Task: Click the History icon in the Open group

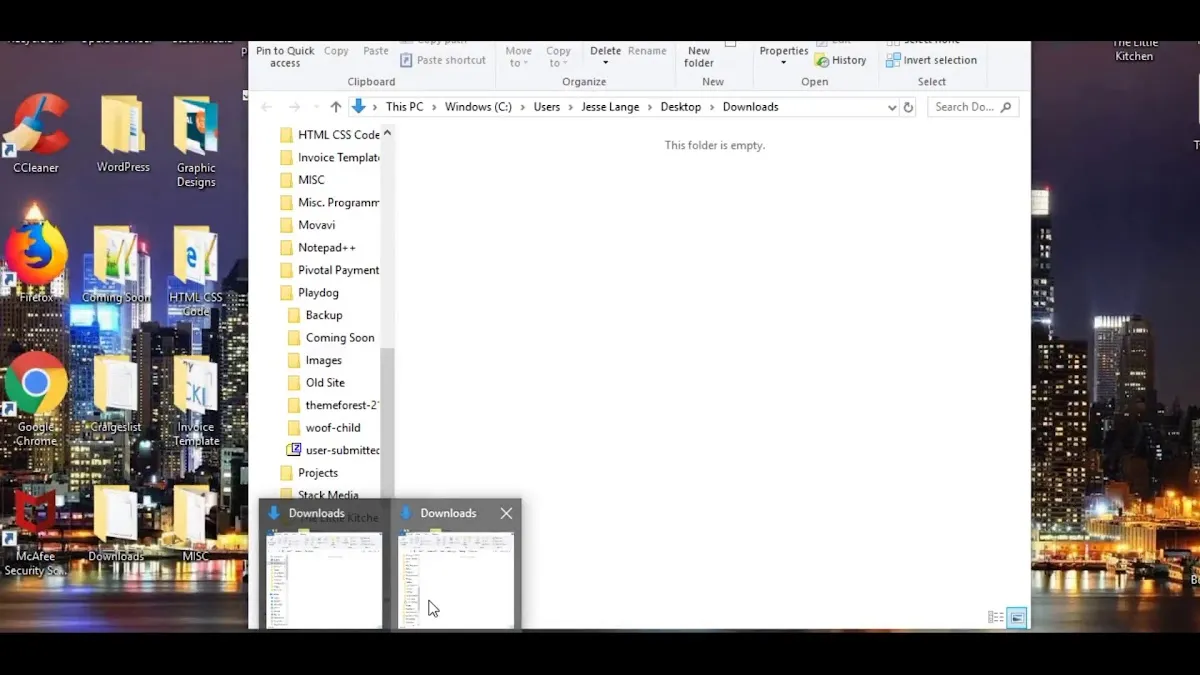Action: (x=822, y=60)
